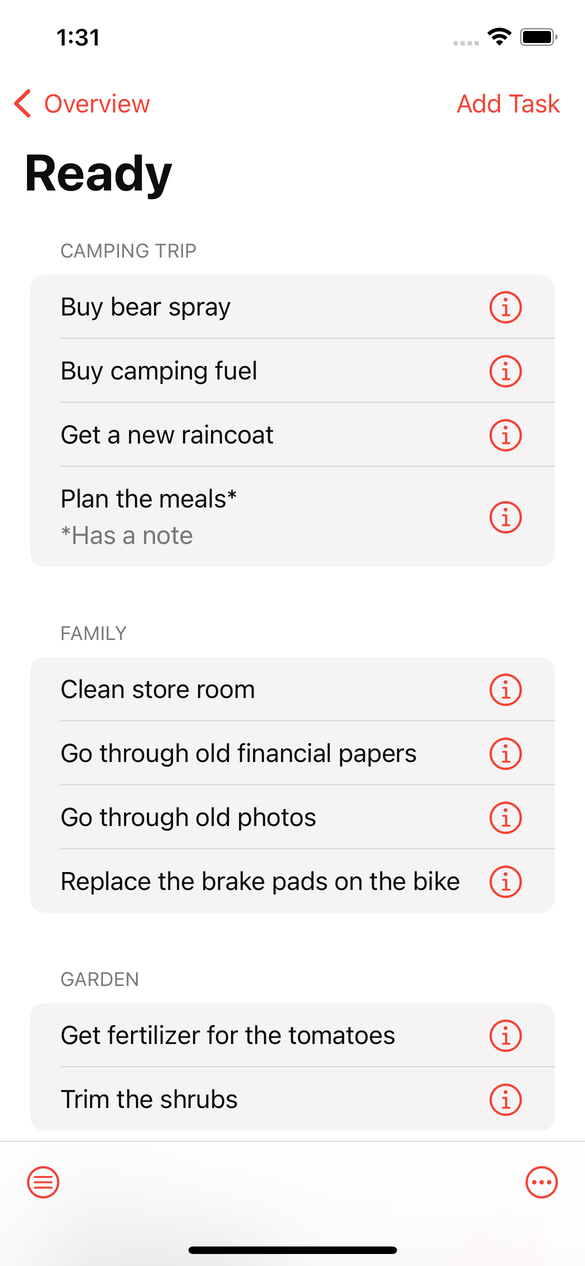The image size is (585, 1266).
Task: Open info for old financial papers task
Action: click(x=505, y=753)
